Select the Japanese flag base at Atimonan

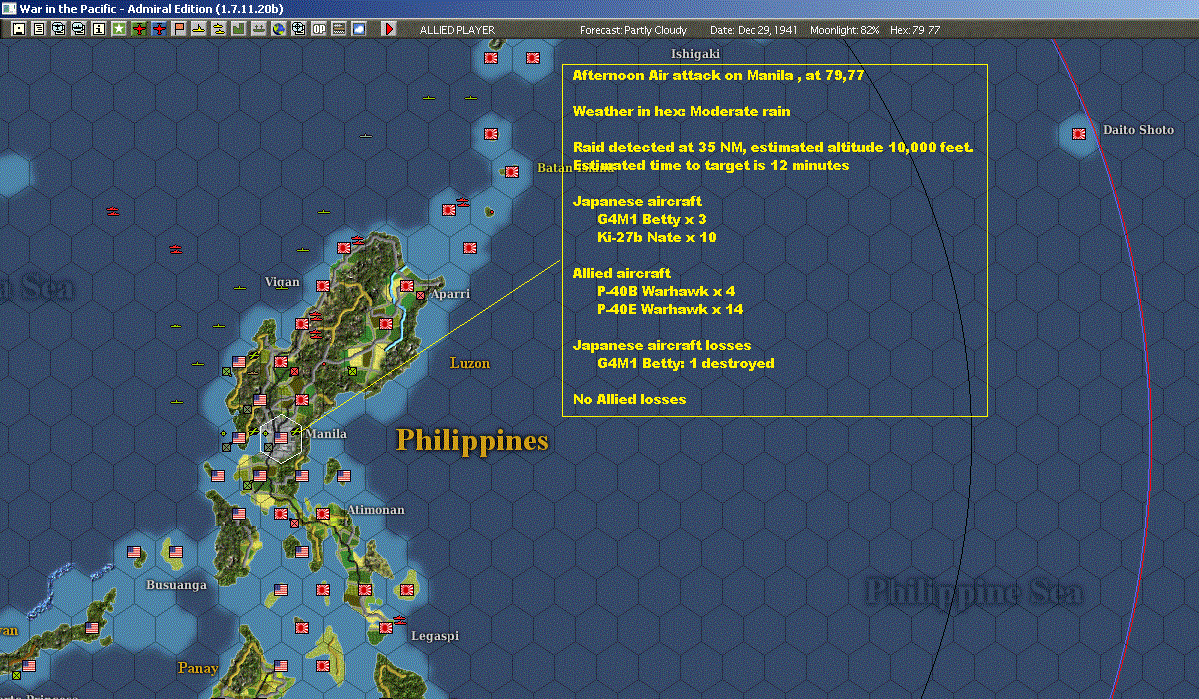(323, 514)
